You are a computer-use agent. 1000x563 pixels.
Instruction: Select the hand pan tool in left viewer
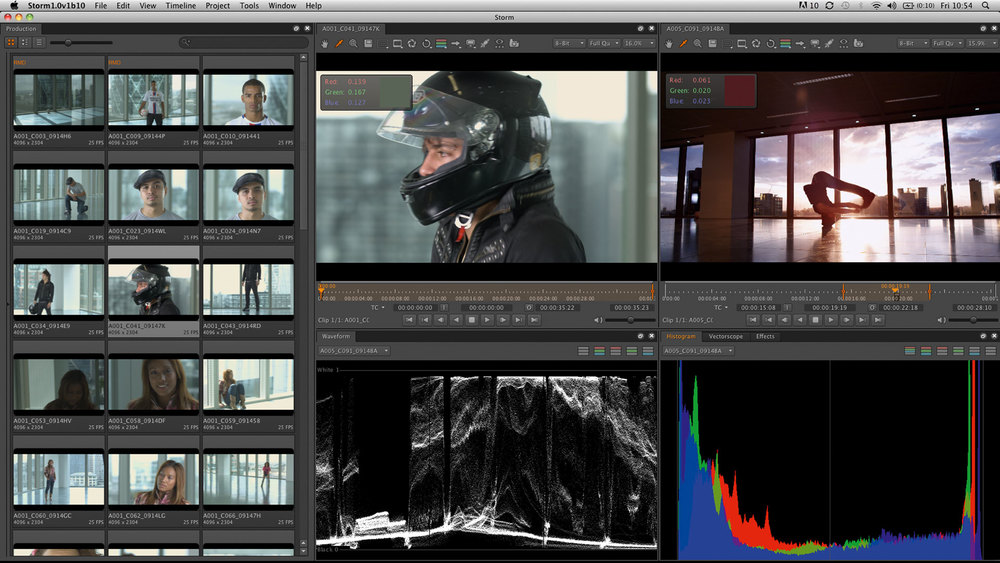pyautogui.click(x=326, y=44)
